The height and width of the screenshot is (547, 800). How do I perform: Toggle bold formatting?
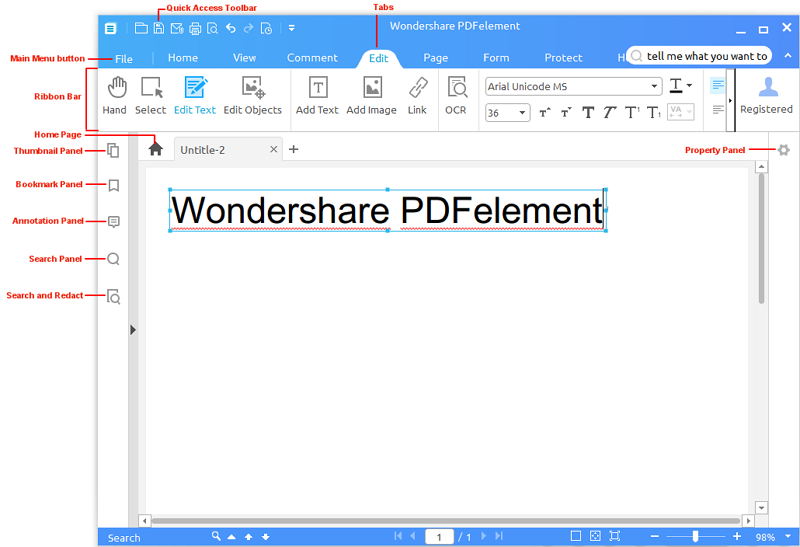coord(588,112)
